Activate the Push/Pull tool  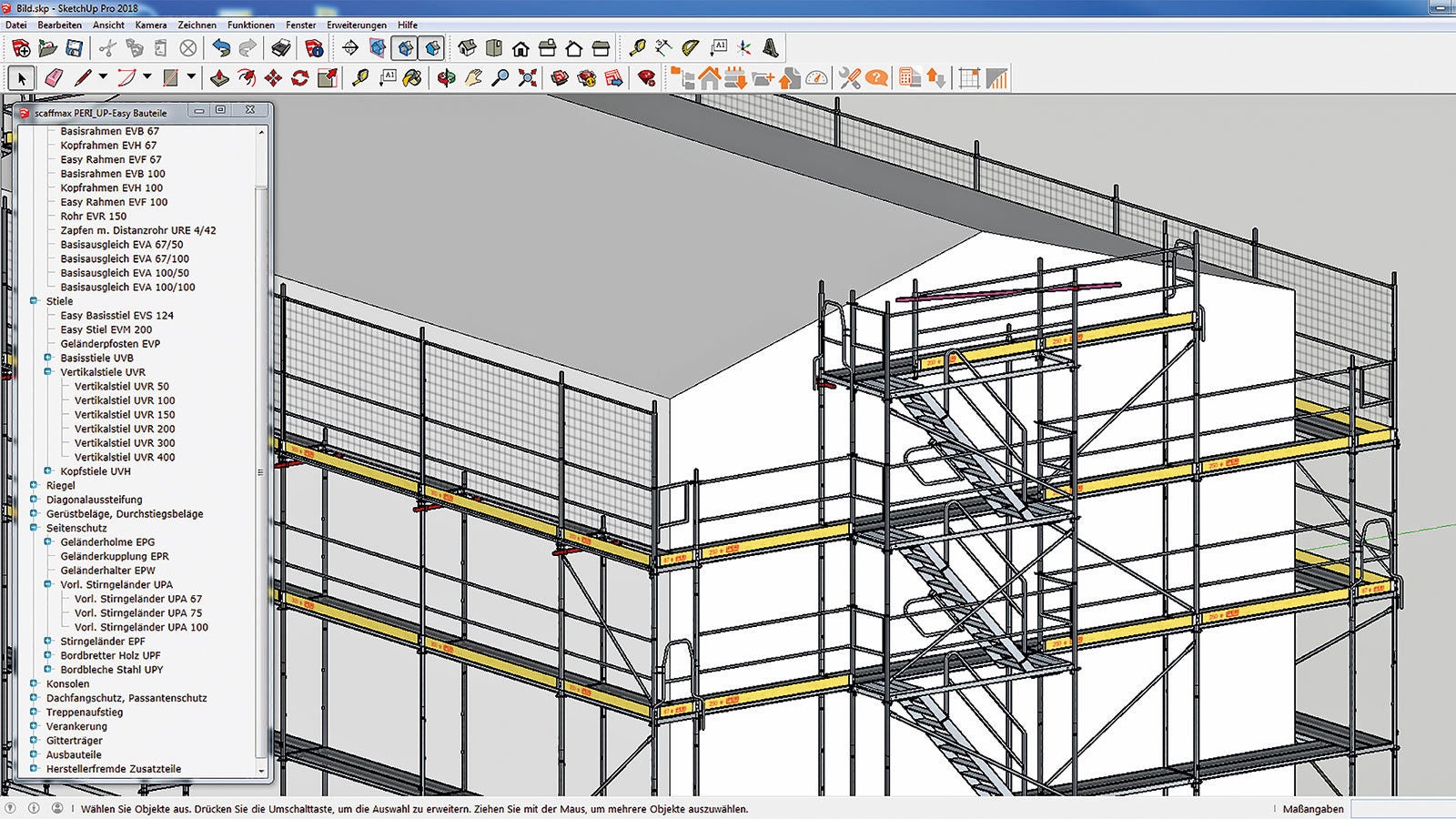[218, 79]
